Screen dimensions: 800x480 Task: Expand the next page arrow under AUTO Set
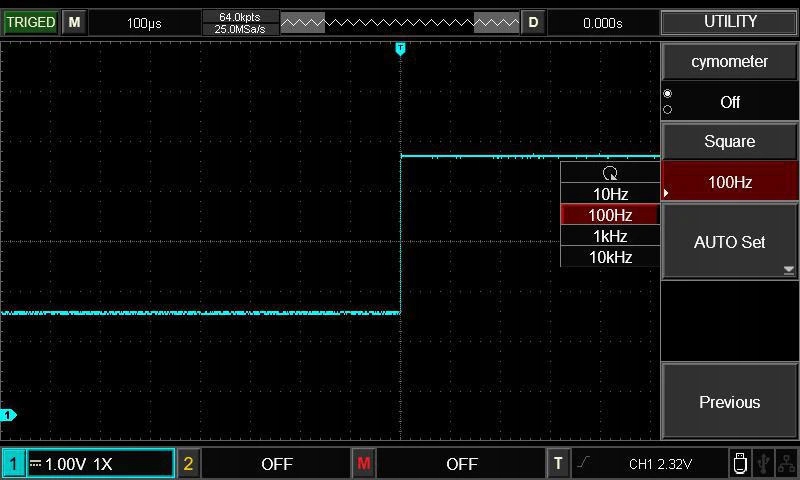[x=788, y=270]
